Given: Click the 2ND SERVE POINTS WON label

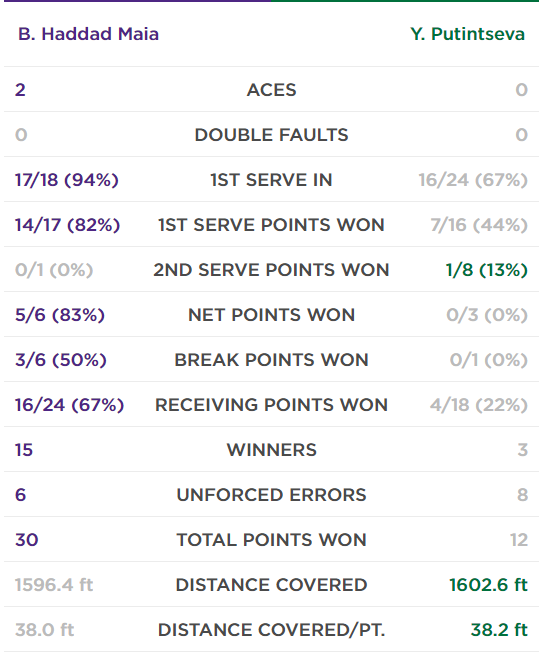Looking at the screenshot, I should (x=272, y=269).
